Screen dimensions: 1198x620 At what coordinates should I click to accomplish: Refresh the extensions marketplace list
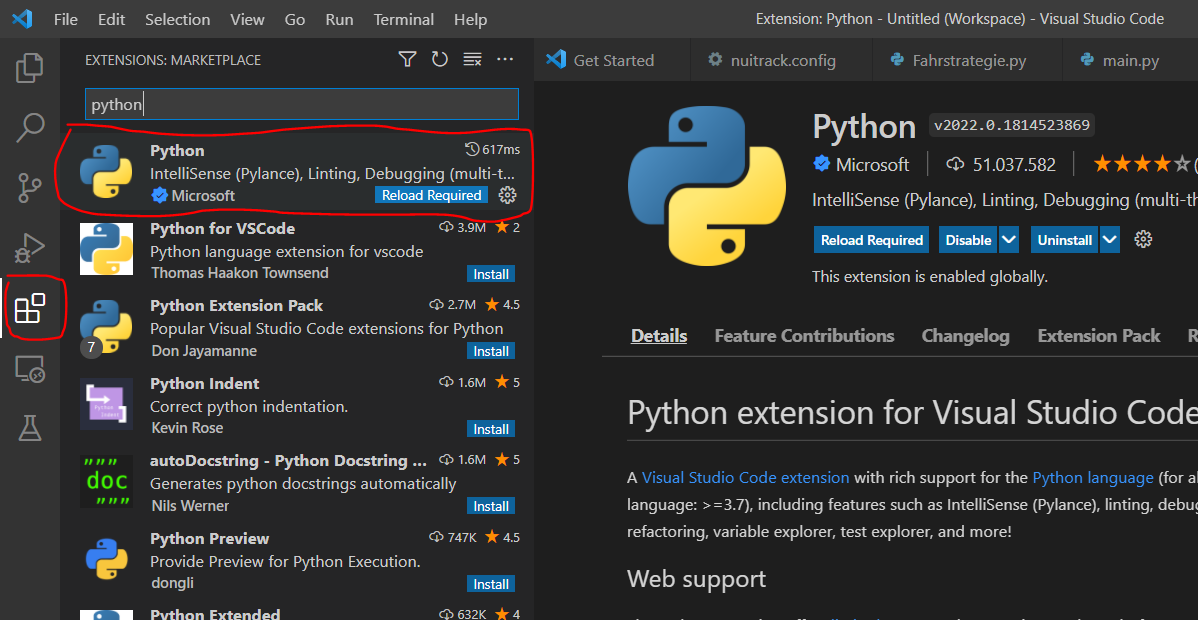click(x=440, y=59)
